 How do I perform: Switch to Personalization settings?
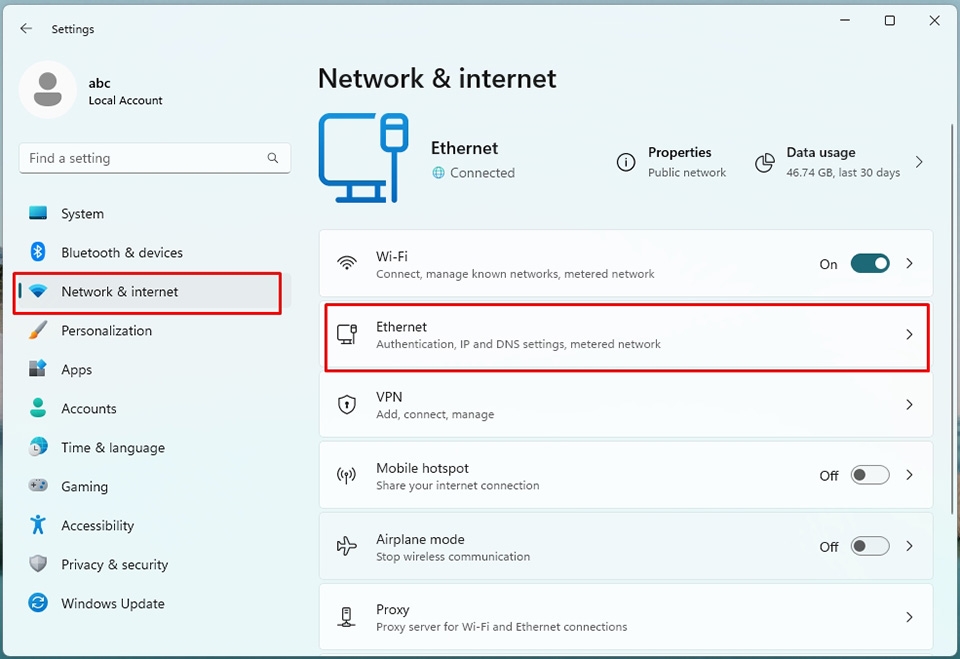(x=106, y=330)
